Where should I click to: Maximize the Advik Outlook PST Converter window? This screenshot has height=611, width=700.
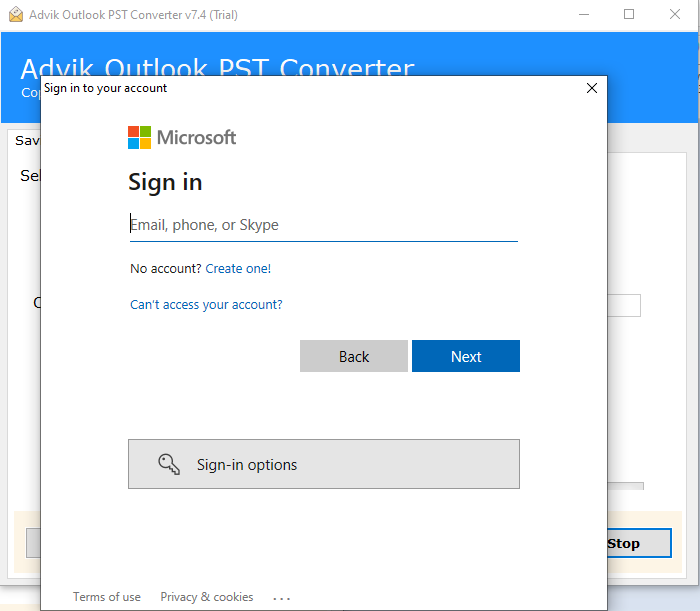[x=629, y=15]
